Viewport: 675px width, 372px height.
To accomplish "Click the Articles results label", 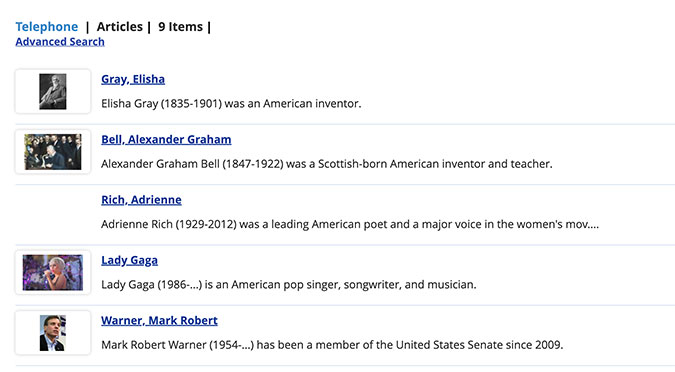I will [x=120, y=27].
